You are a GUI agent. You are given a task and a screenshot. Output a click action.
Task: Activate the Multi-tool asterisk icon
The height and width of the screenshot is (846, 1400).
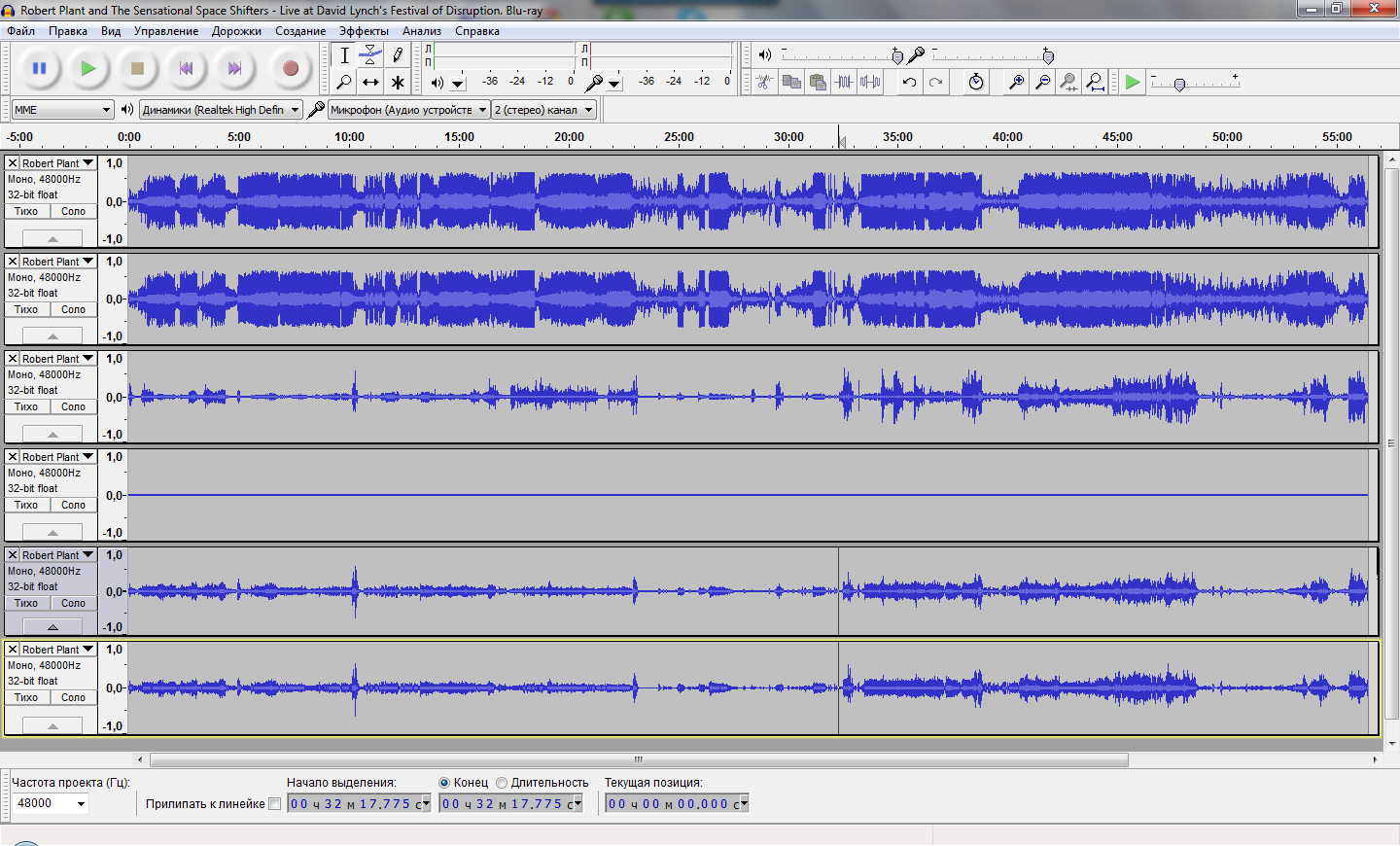(x=398, y=83)
